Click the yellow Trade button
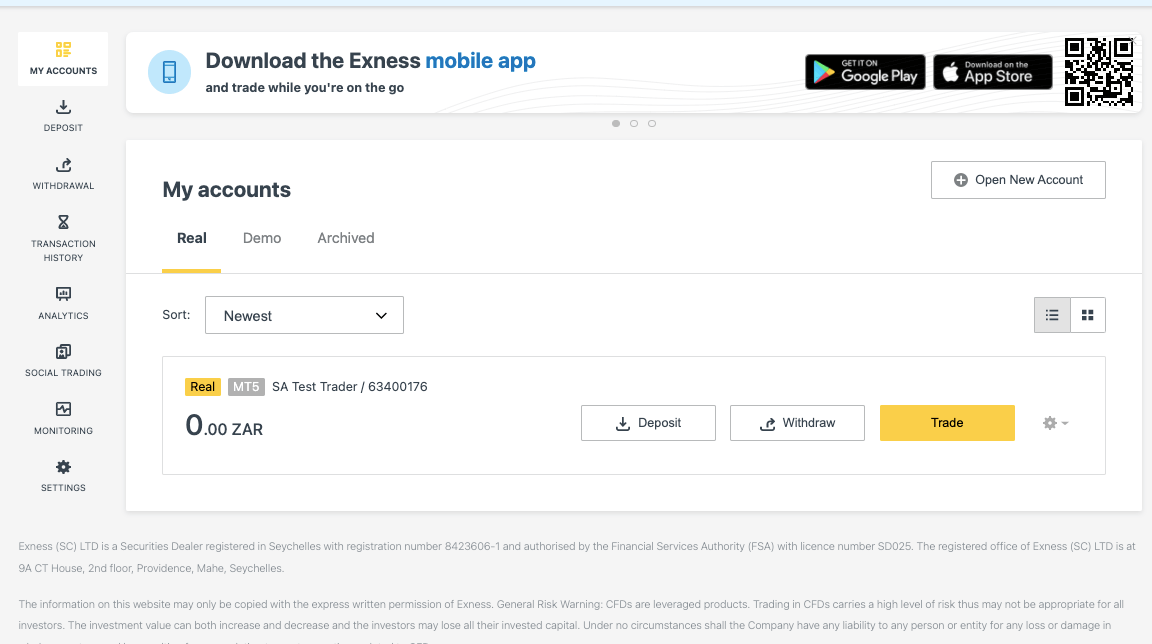1152x644 pixels. (947, 423)
